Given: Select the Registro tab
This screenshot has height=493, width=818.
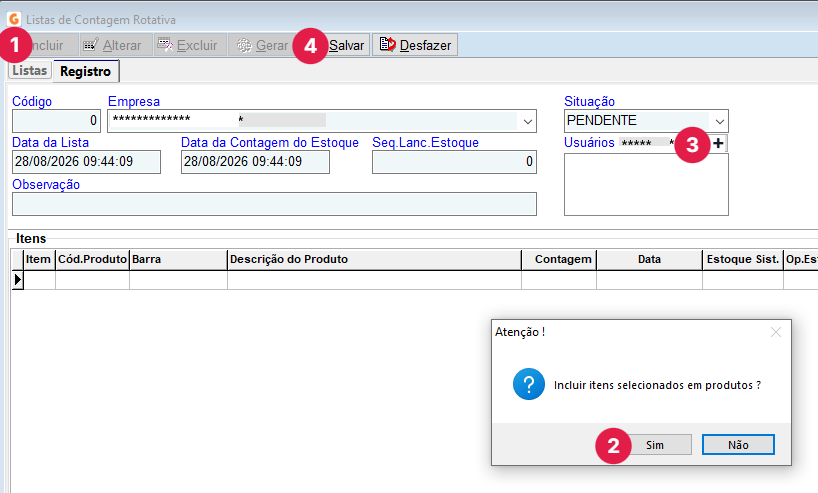Looking at the screenshot, I should (86, 71).
